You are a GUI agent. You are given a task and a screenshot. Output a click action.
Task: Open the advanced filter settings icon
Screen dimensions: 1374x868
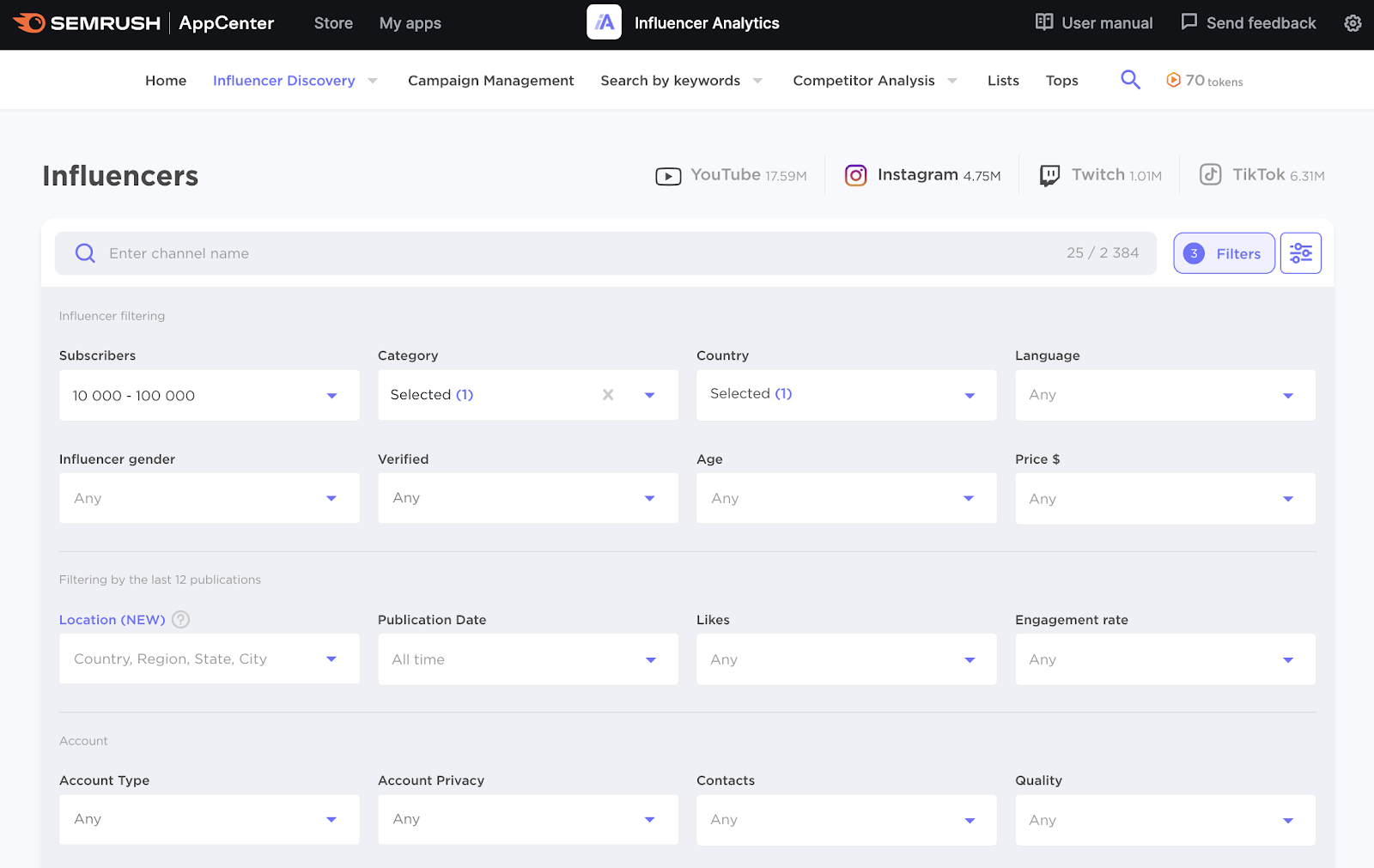click(x=1301, y=252)
